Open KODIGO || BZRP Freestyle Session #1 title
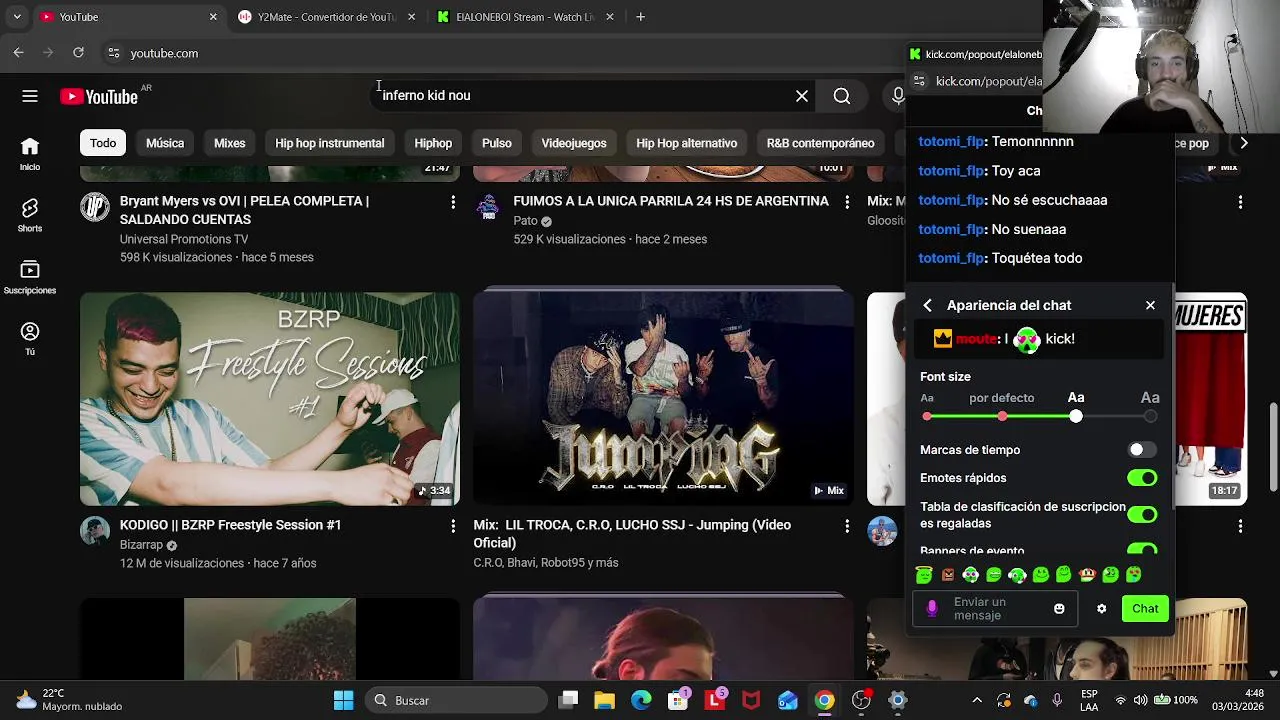The image size is (1280, 720). pyautogui.click(x=231, y=525)
